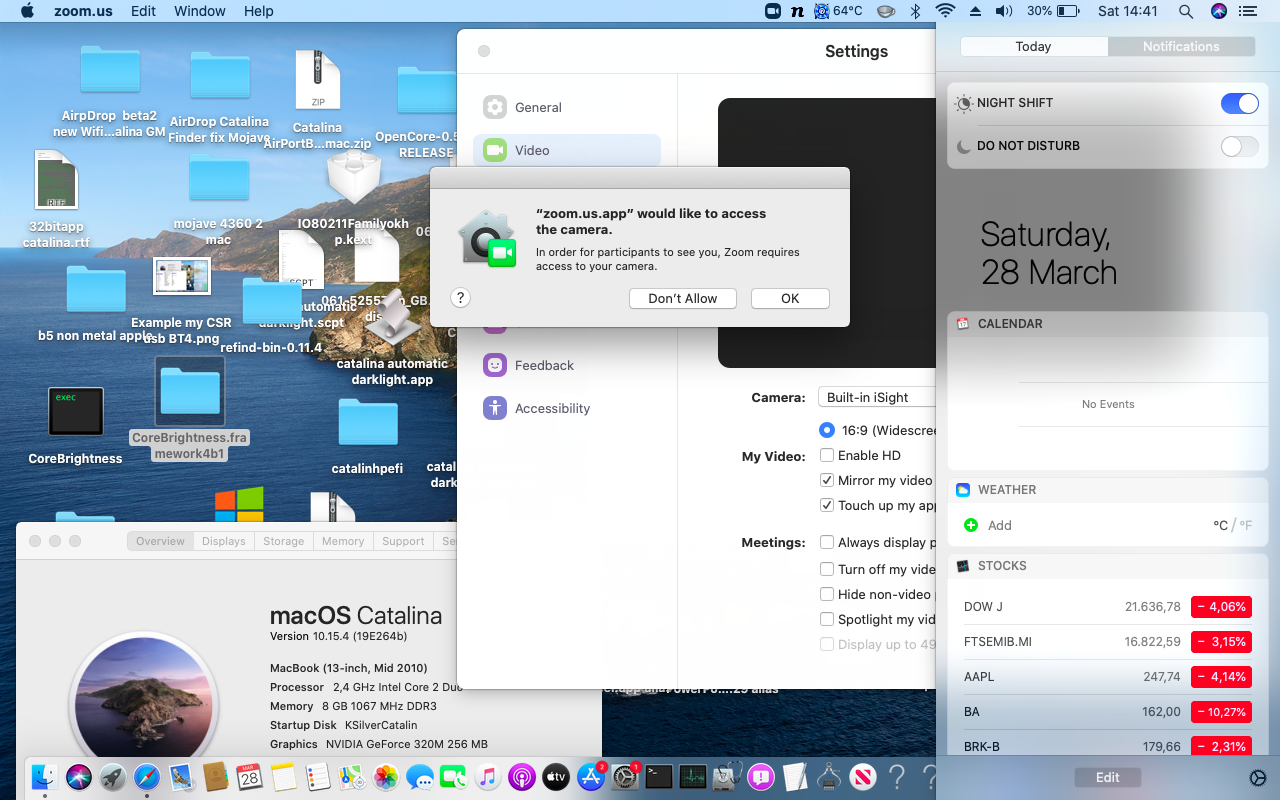Open Apple TV app in dock
Viewport: 1280px width, 800px height.
coord(556,777)
